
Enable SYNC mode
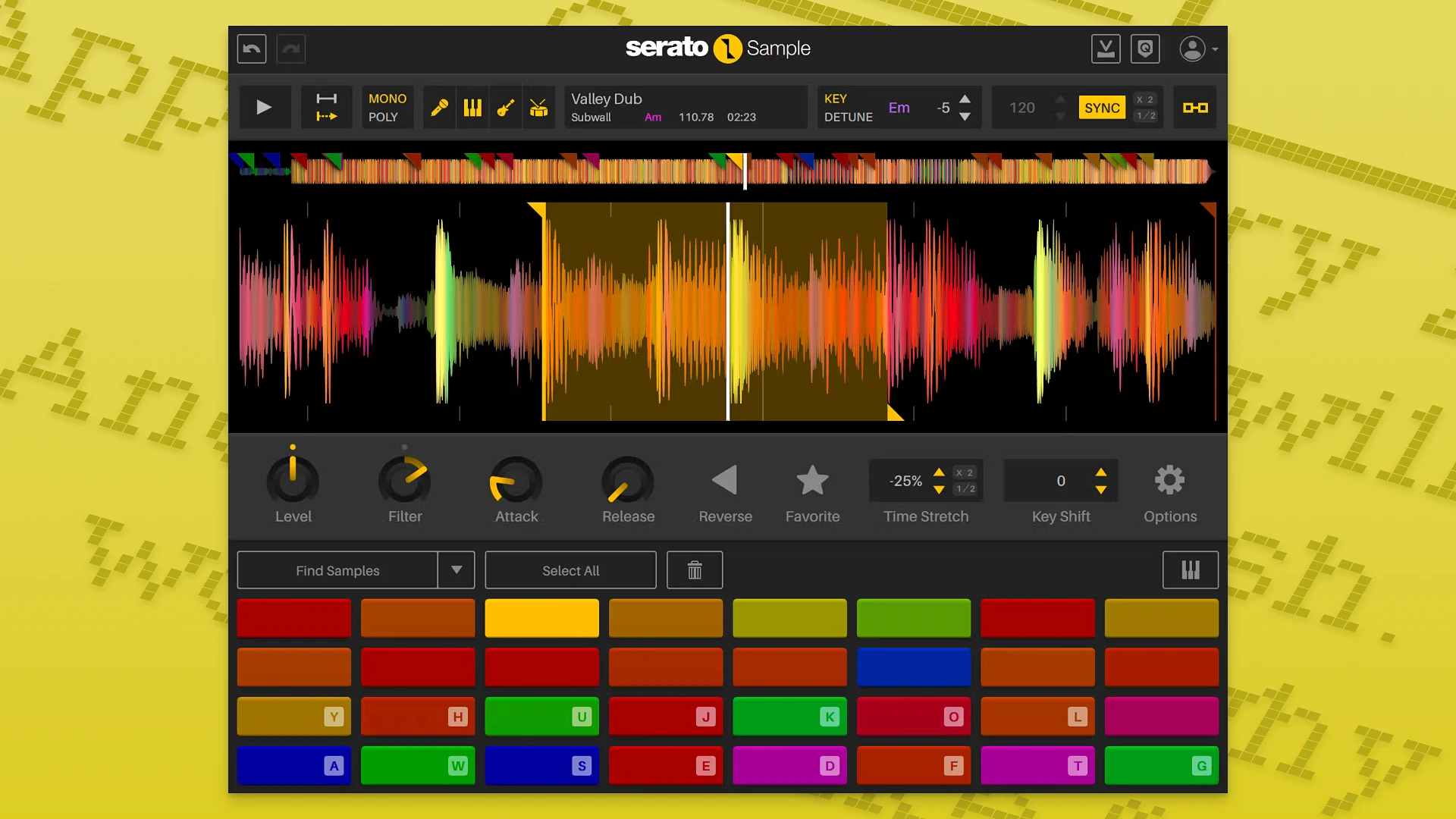[x=1102, y=107]
